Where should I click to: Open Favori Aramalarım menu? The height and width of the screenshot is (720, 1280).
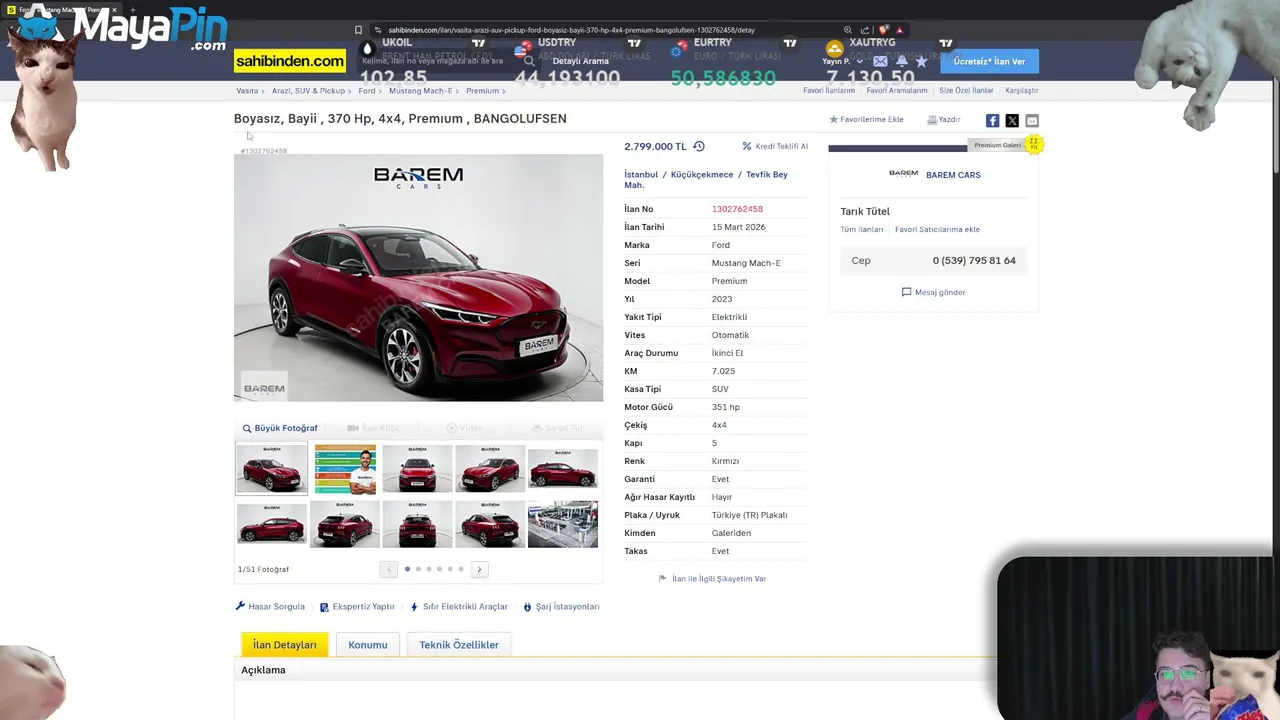click(x=897, y=91)
